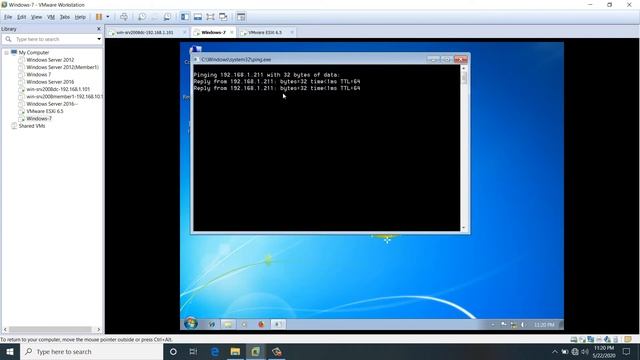Show hidden icons in the guest system tray

point(493,325)
